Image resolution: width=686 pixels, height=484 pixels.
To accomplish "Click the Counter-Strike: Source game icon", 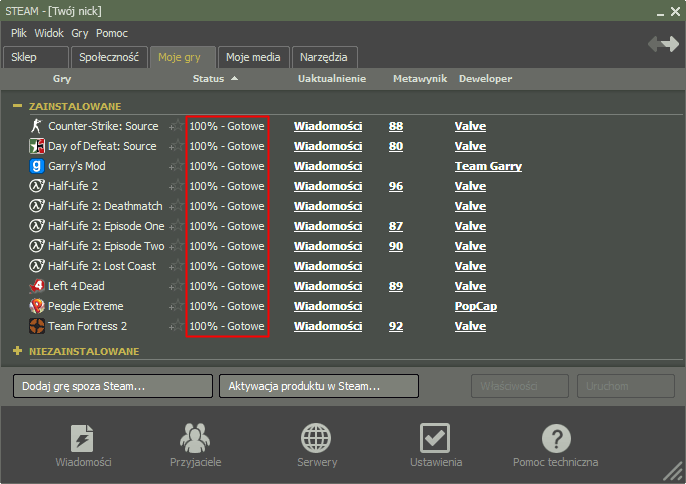I will 37,126.
